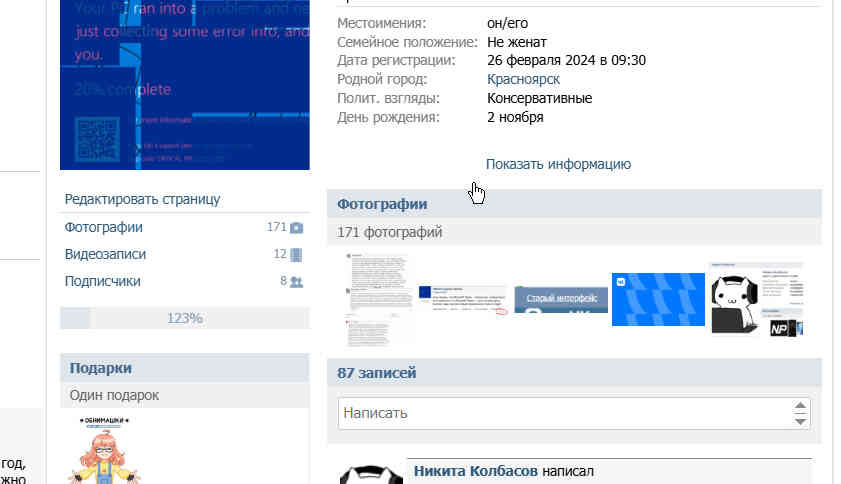This screenshot has width=841, height=484.
Task: Click Никита Колбасов's post avatar
Action: tap(371, 475)
